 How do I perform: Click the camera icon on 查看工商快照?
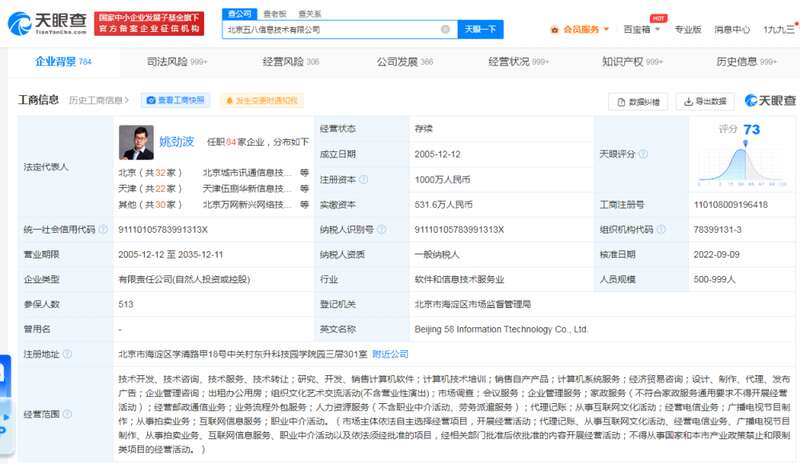pos(151,101)
